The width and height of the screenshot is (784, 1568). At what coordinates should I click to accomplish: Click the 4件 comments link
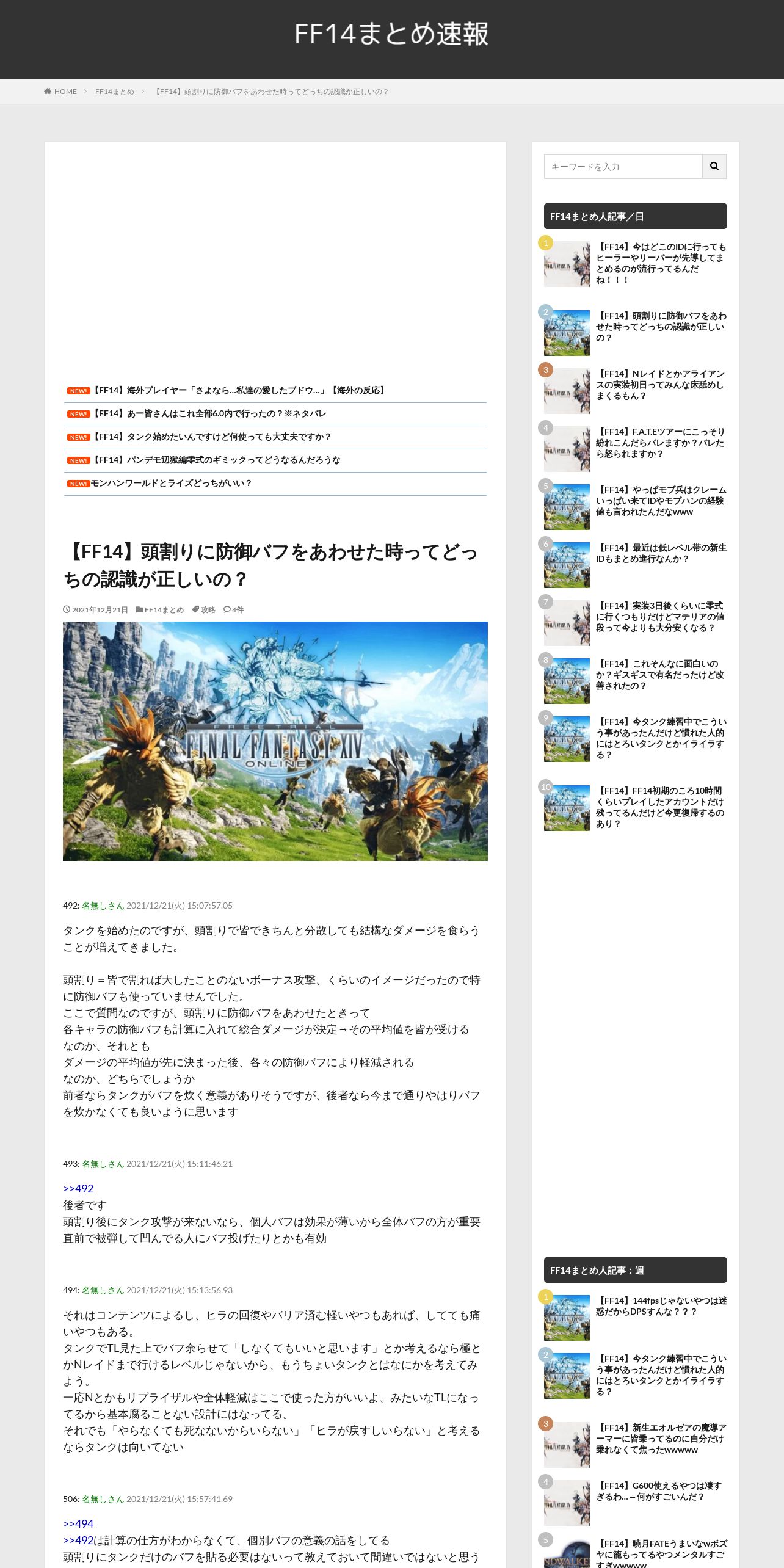[x=238, y=609]
